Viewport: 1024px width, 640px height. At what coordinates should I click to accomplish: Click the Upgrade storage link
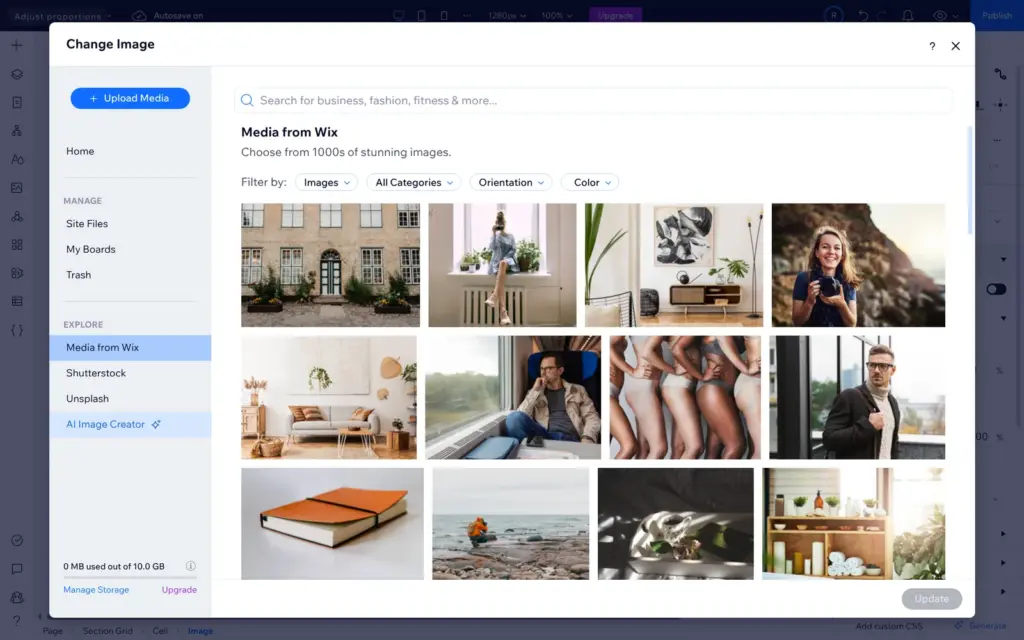click(x=179, y=590)
